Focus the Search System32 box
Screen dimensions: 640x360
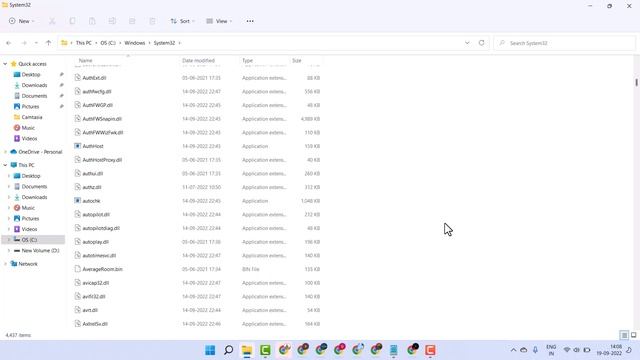pos(565,43)
